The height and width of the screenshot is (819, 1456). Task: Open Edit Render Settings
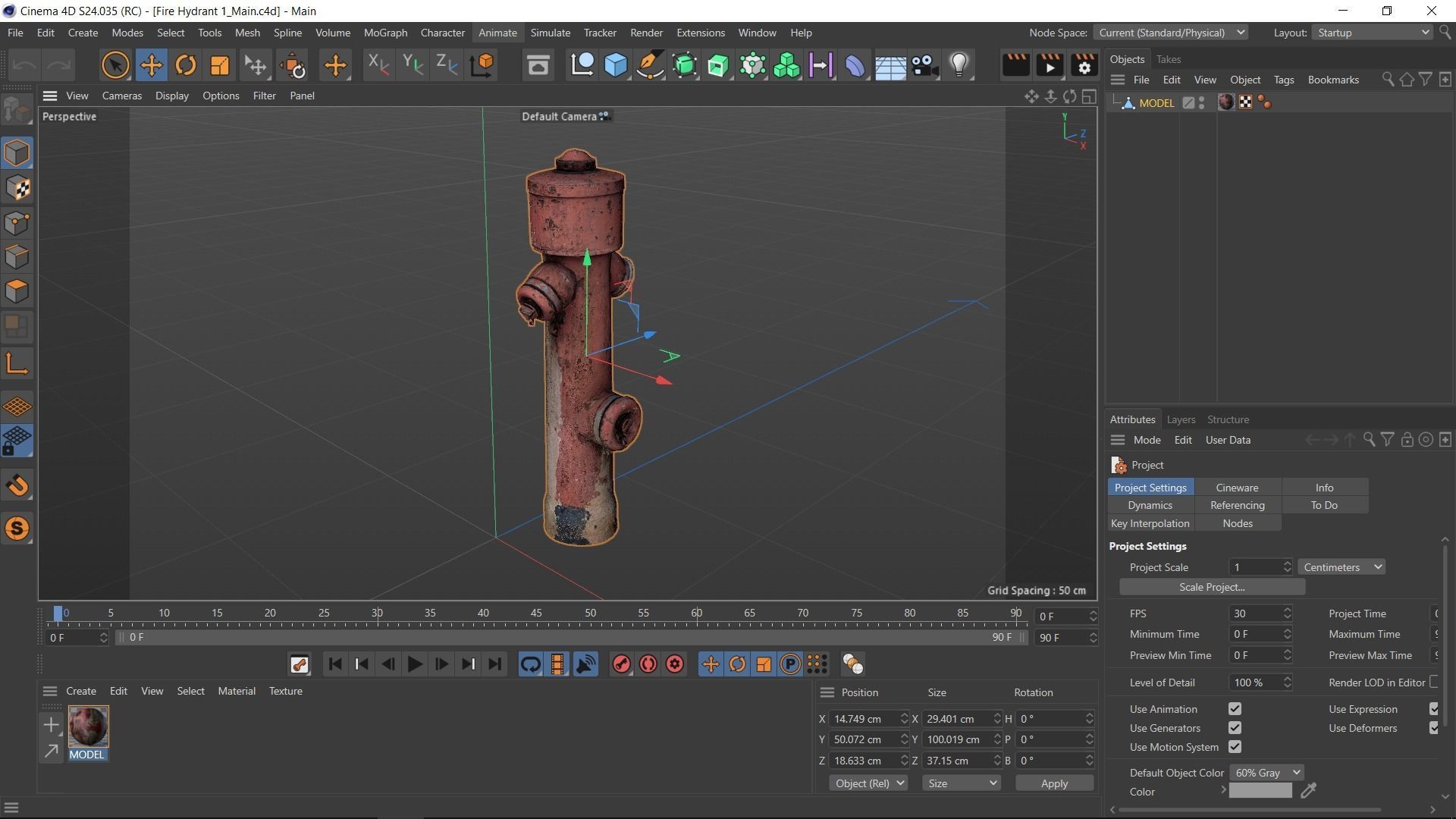pos(1084,65)
